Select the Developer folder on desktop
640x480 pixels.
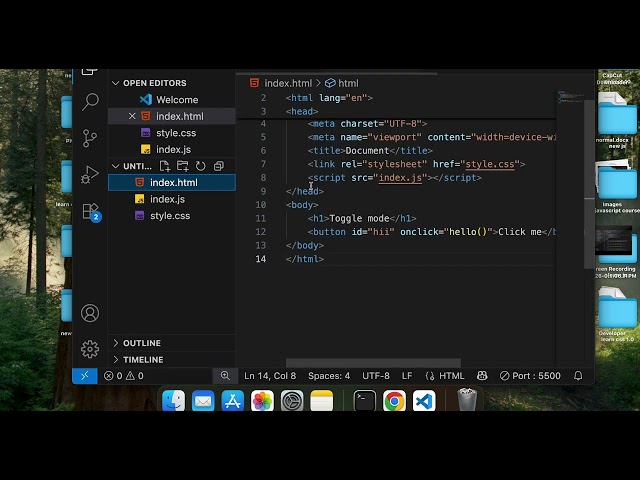tap(617, 314)
